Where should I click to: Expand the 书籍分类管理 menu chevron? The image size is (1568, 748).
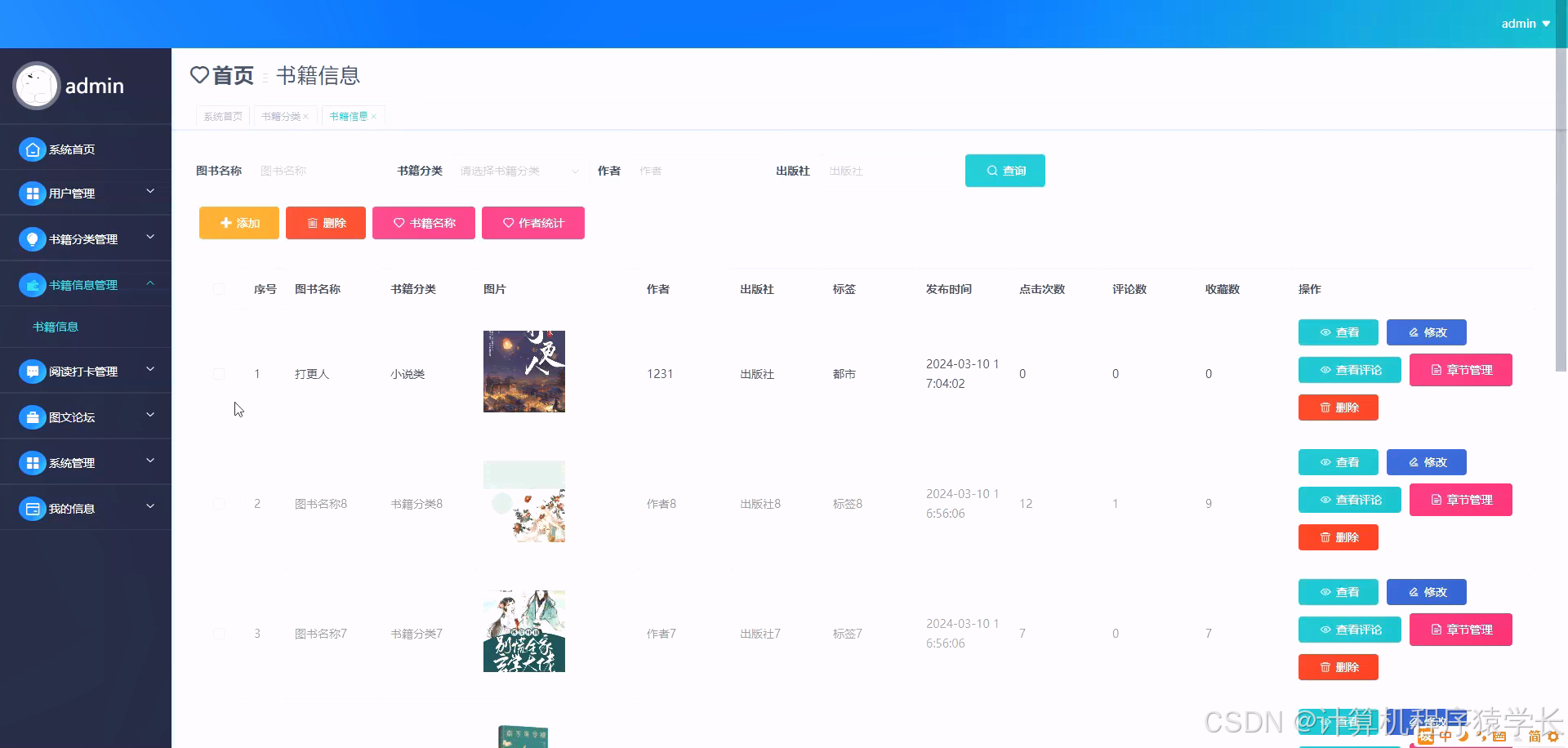(x=150, y=238)
